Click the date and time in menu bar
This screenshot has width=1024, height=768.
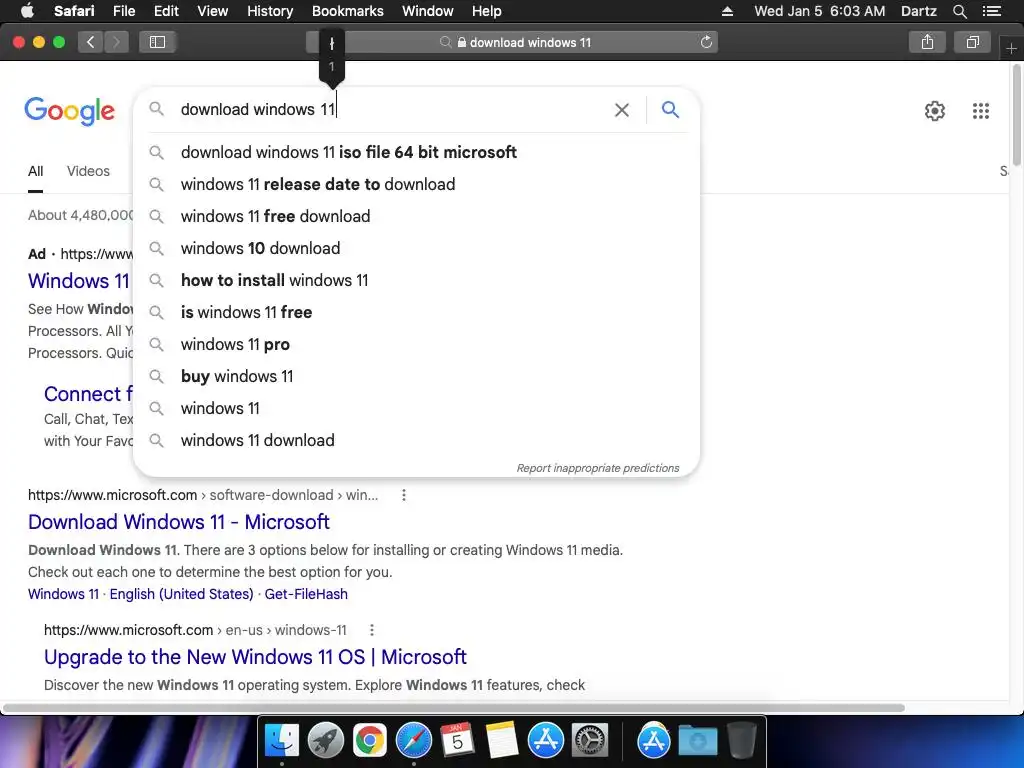click(x=820, y=11)
